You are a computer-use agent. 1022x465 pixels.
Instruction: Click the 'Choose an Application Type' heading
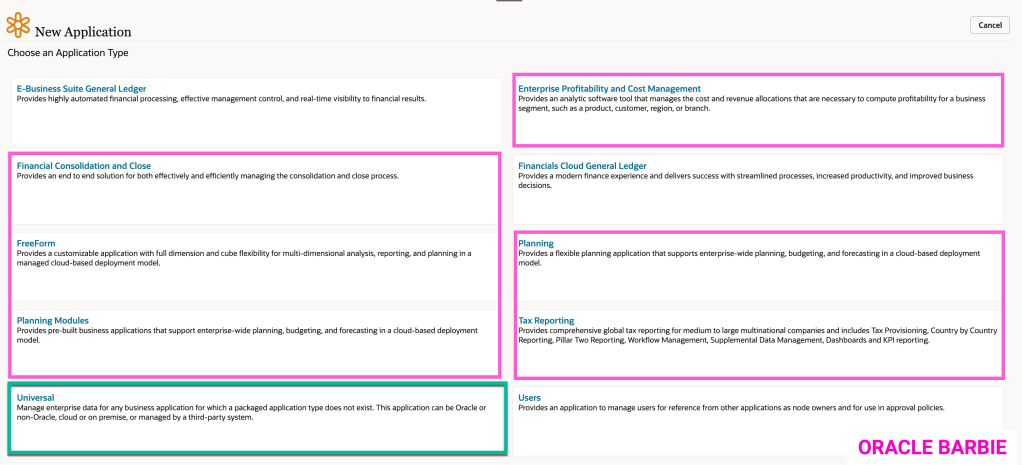[x=68, y=53]
